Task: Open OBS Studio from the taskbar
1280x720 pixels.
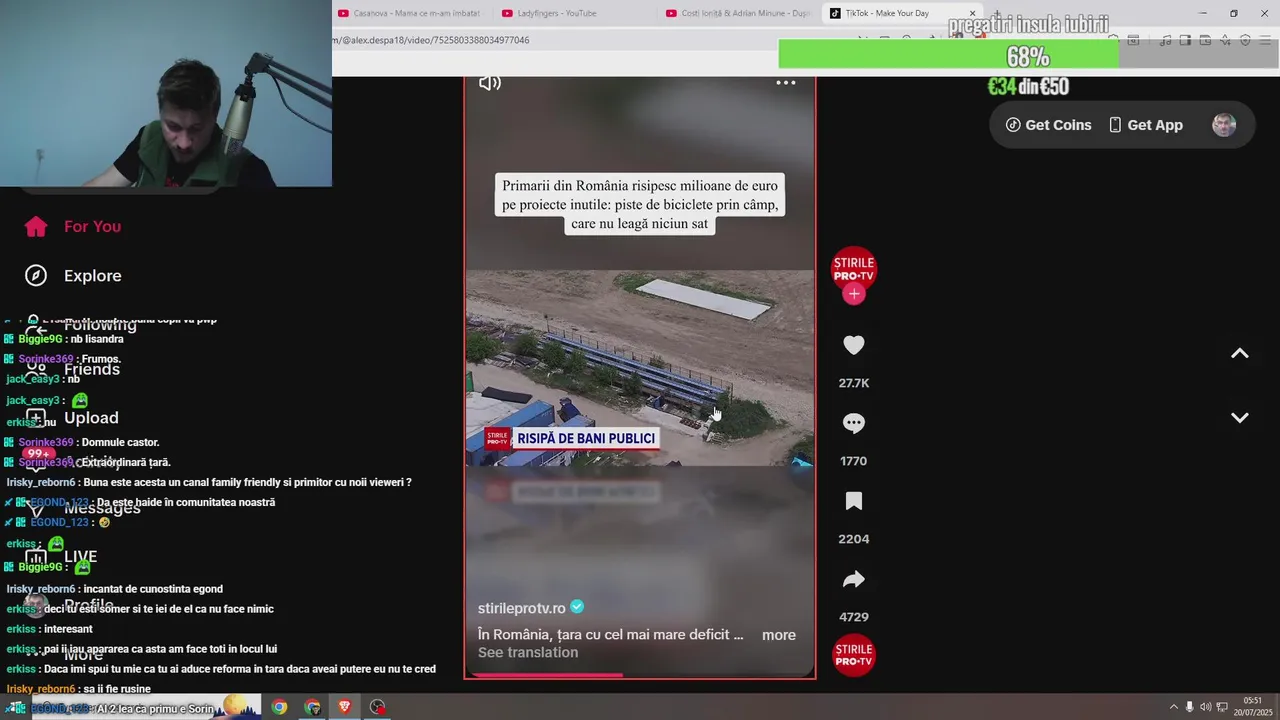Action: tap(377, 707)
